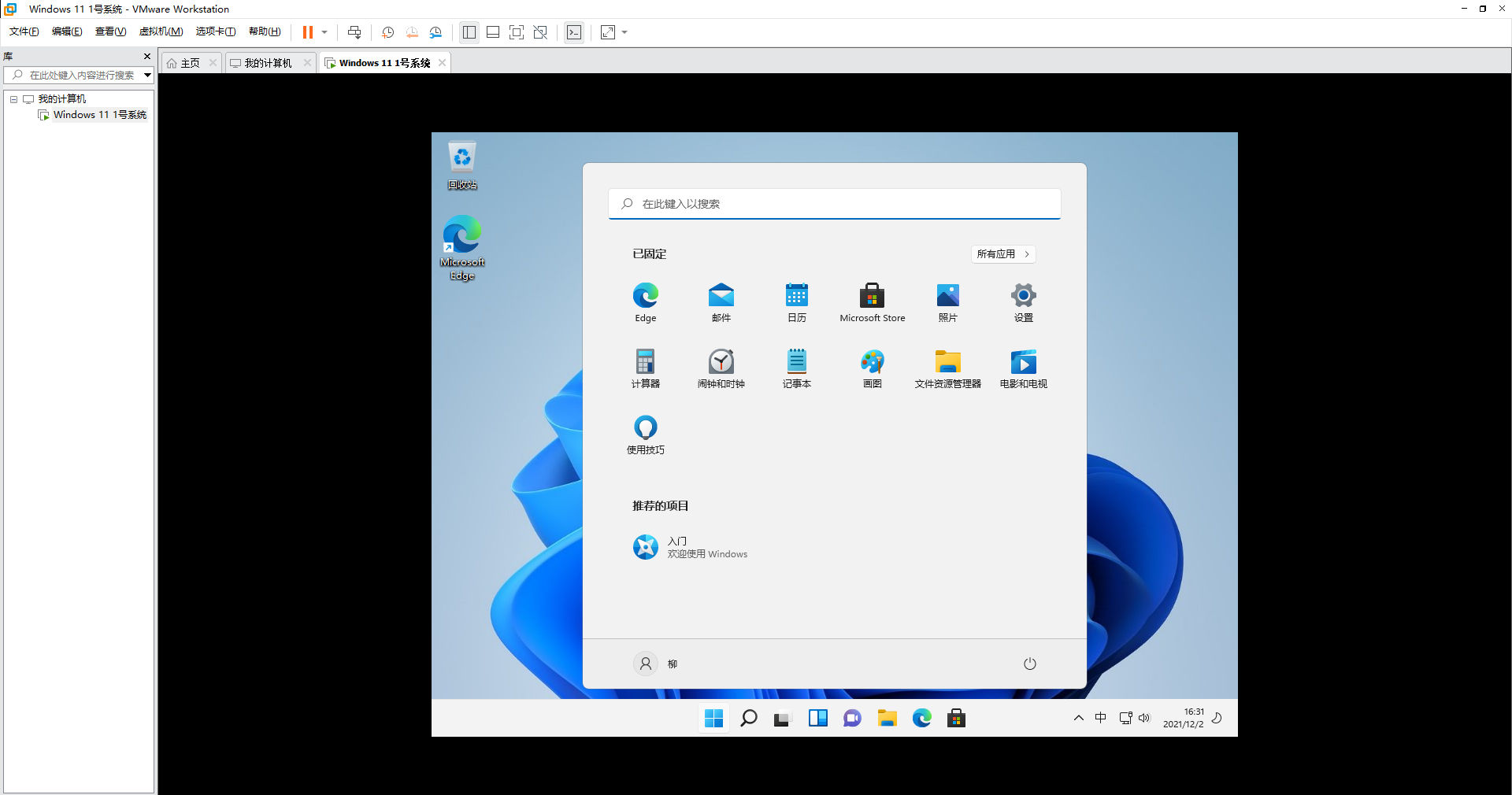Click the Windows Start taskbar button
The image size is (1512, 795).
(714, 718)
